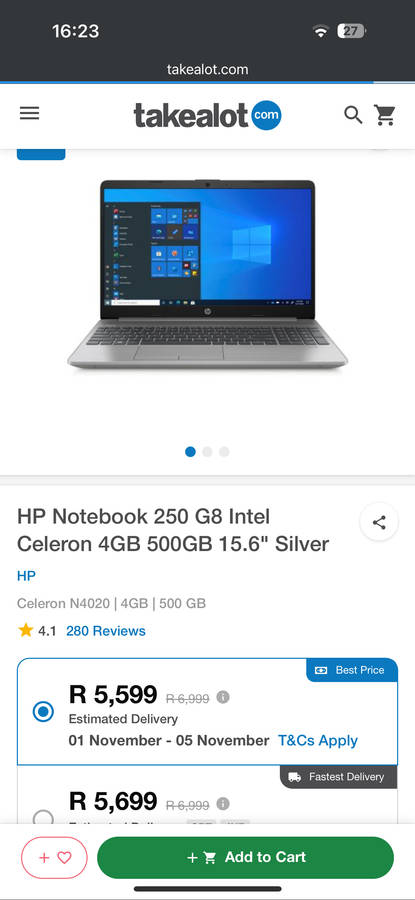Add to wishlist with heart button

click(x=55, y=858)
